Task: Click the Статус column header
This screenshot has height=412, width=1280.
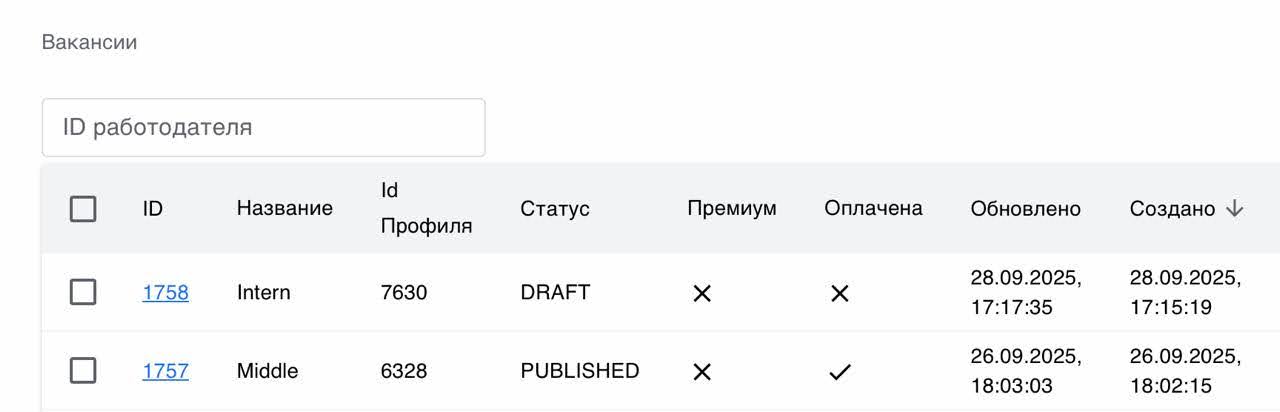Action: 554,209
